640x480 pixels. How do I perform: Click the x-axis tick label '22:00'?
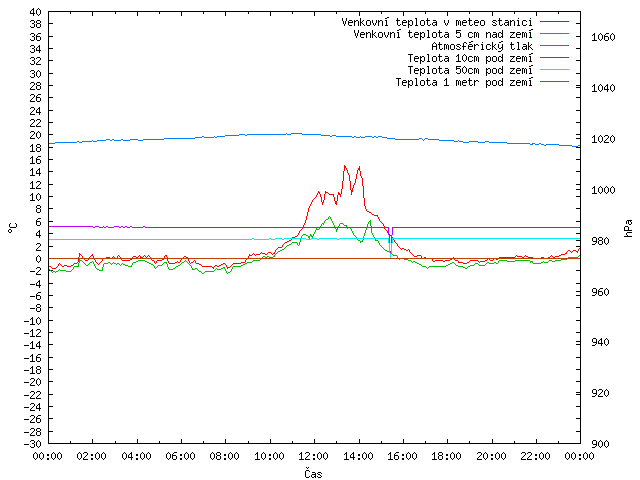point(536,456)
